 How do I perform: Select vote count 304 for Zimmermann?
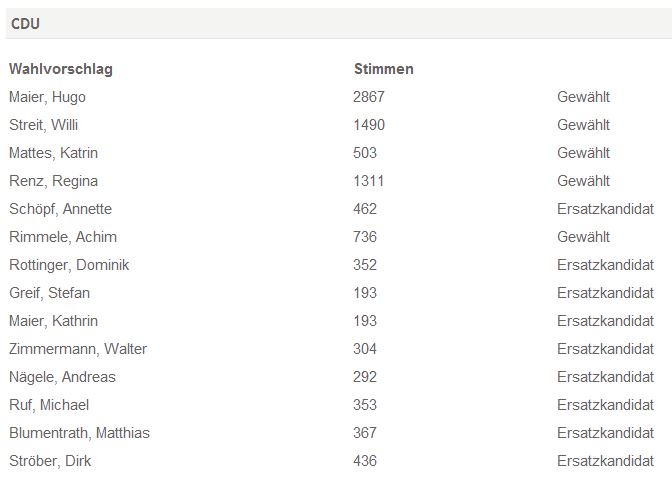pyautogui.click(x=365, y=349)
